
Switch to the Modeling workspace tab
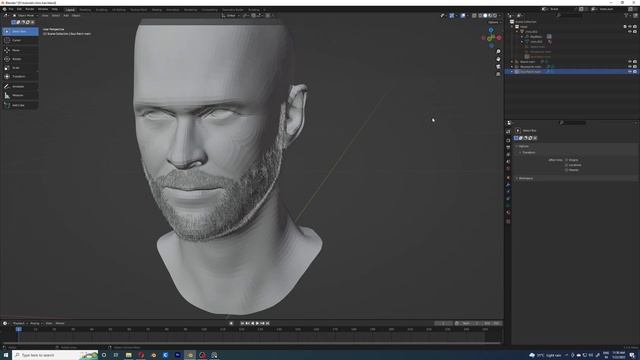[x=85, y=9]
